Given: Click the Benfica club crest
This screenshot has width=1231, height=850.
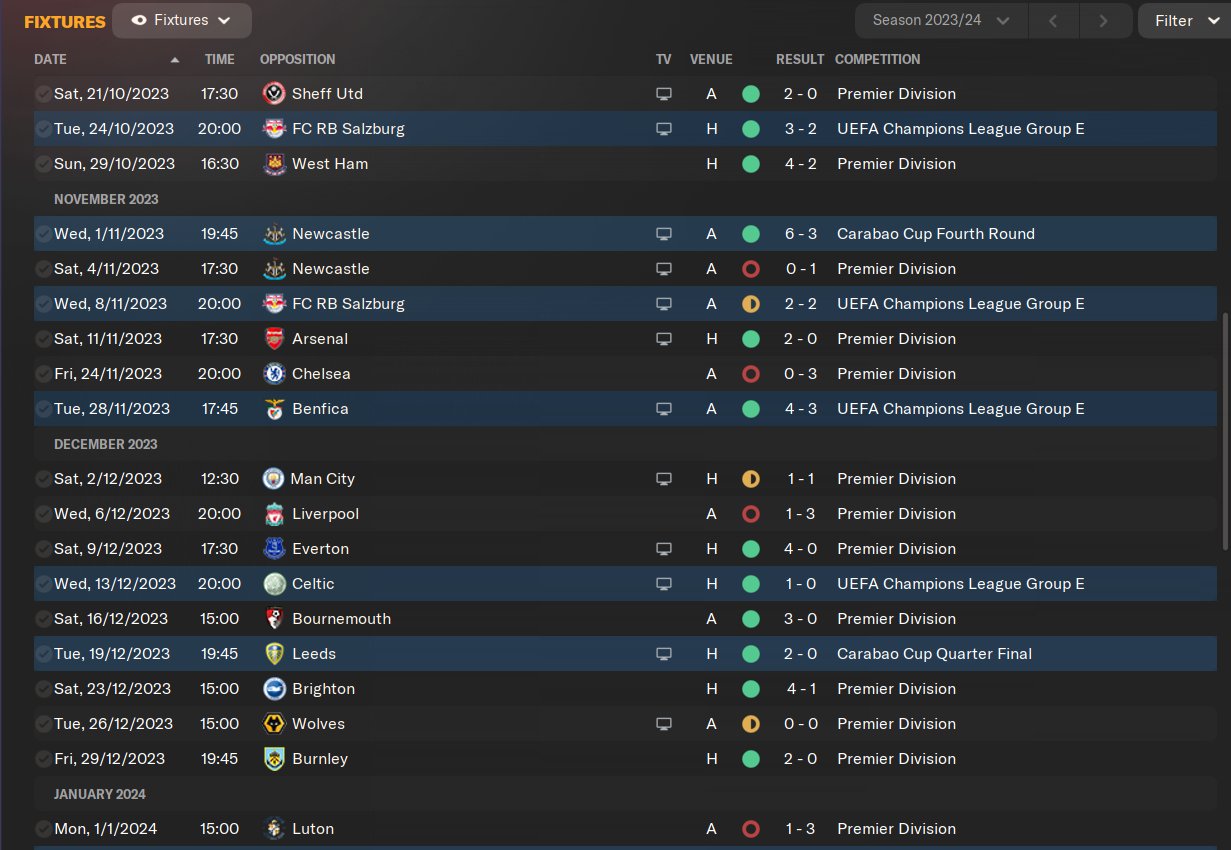Looking at the screenshot, I should coord(273,409).
